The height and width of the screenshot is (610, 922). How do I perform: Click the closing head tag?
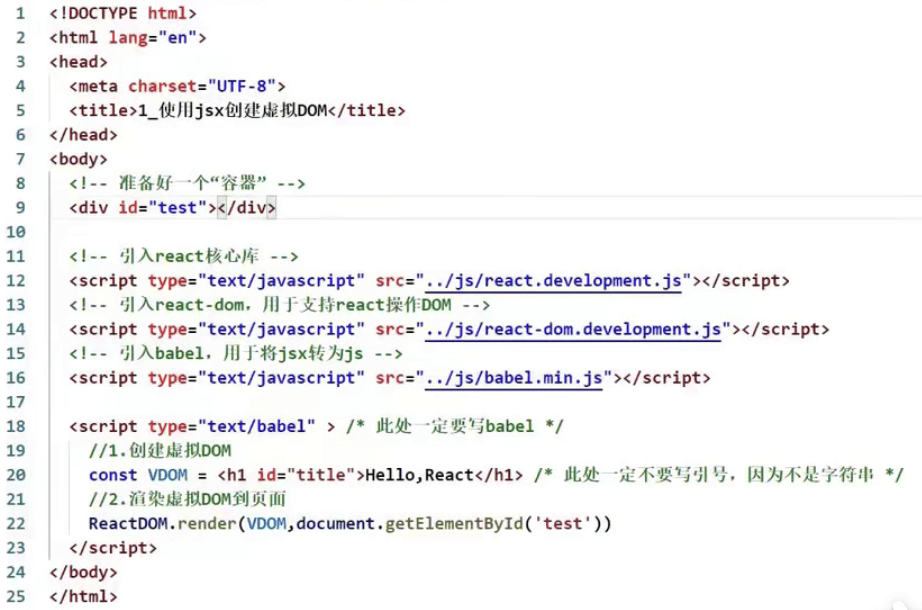pyautogui.click(x=83, y=135)
